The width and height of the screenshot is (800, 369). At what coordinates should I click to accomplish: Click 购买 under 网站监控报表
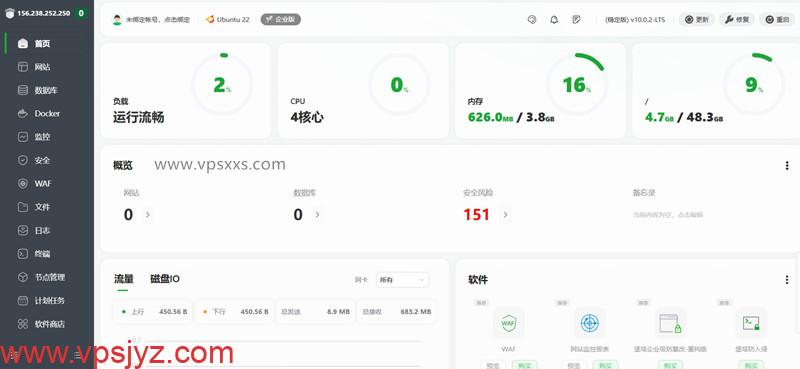[606, 365]
